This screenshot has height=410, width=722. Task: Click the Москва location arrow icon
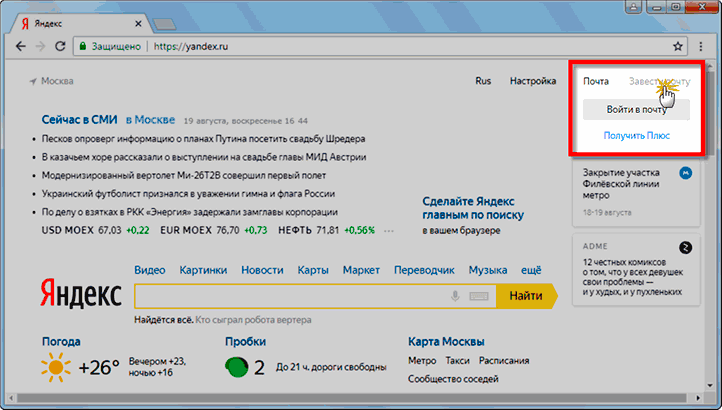coord(33,82)
